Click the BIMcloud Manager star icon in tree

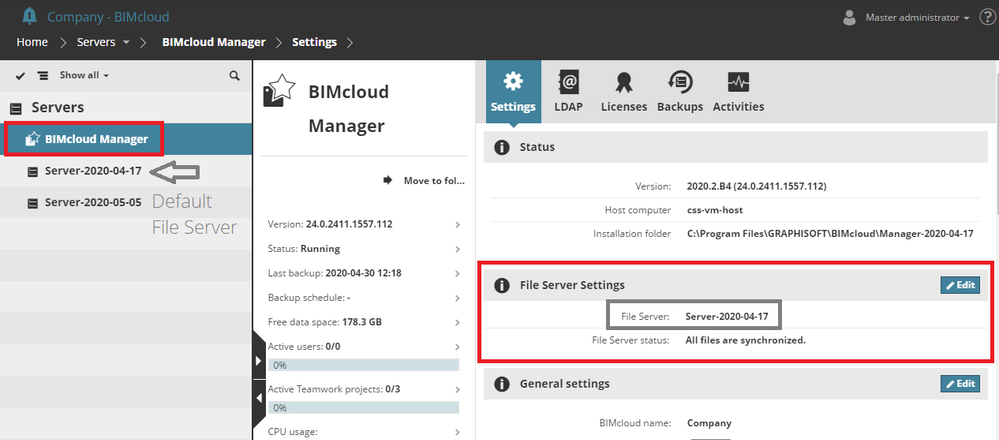[x=32, y=139]
